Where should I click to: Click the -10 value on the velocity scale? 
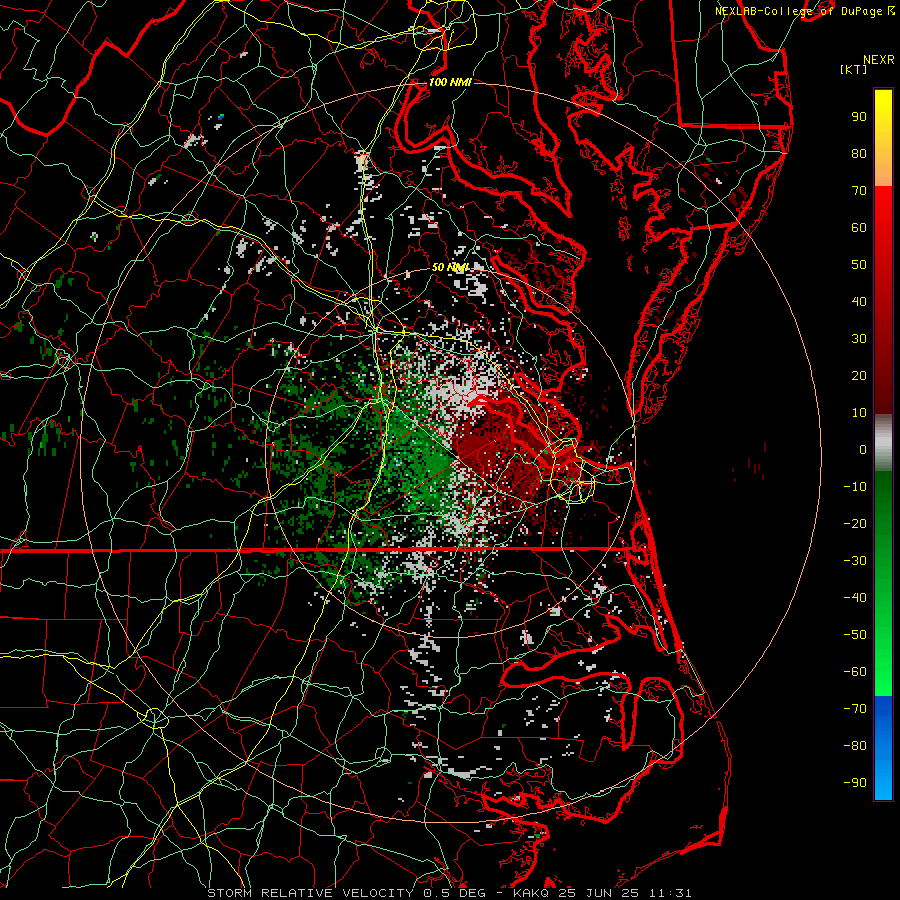click(855, 487)
